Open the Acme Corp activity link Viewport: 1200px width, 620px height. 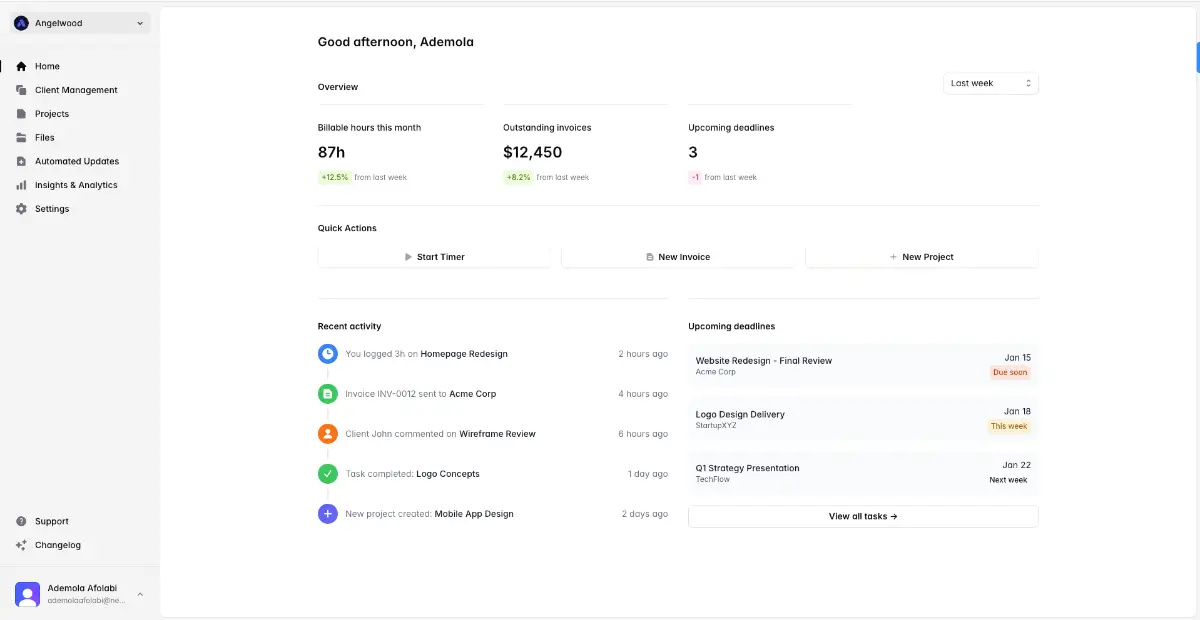click(x=472, y=394)
